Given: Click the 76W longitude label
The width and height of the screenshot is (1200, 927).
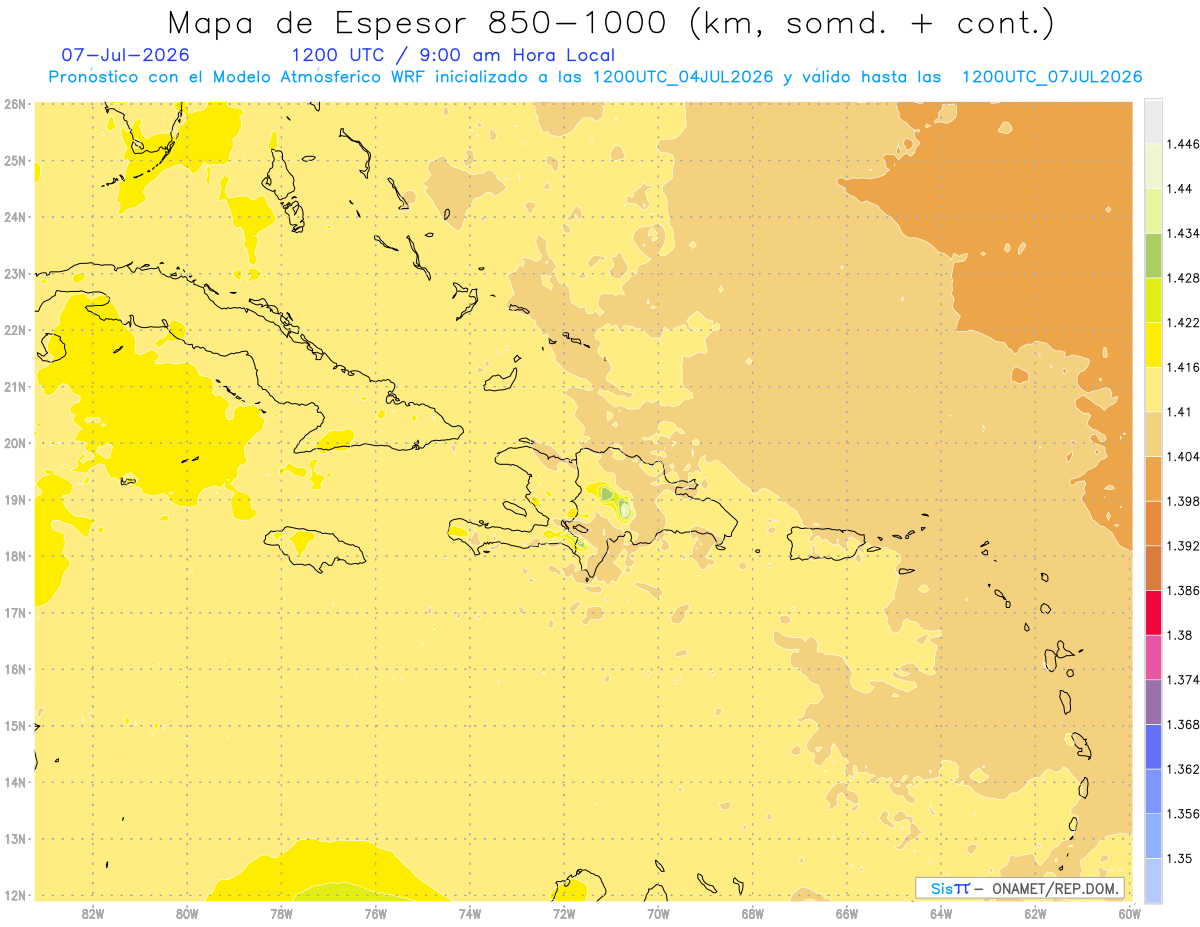Looking at the screenshot, I should tap(375, 913).
